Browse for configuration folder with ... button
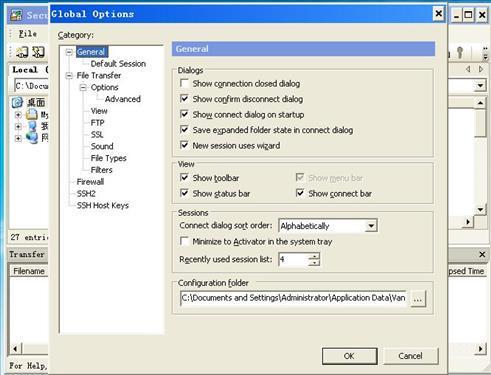Viewport: 491px width, 375px height. (418, 298)
